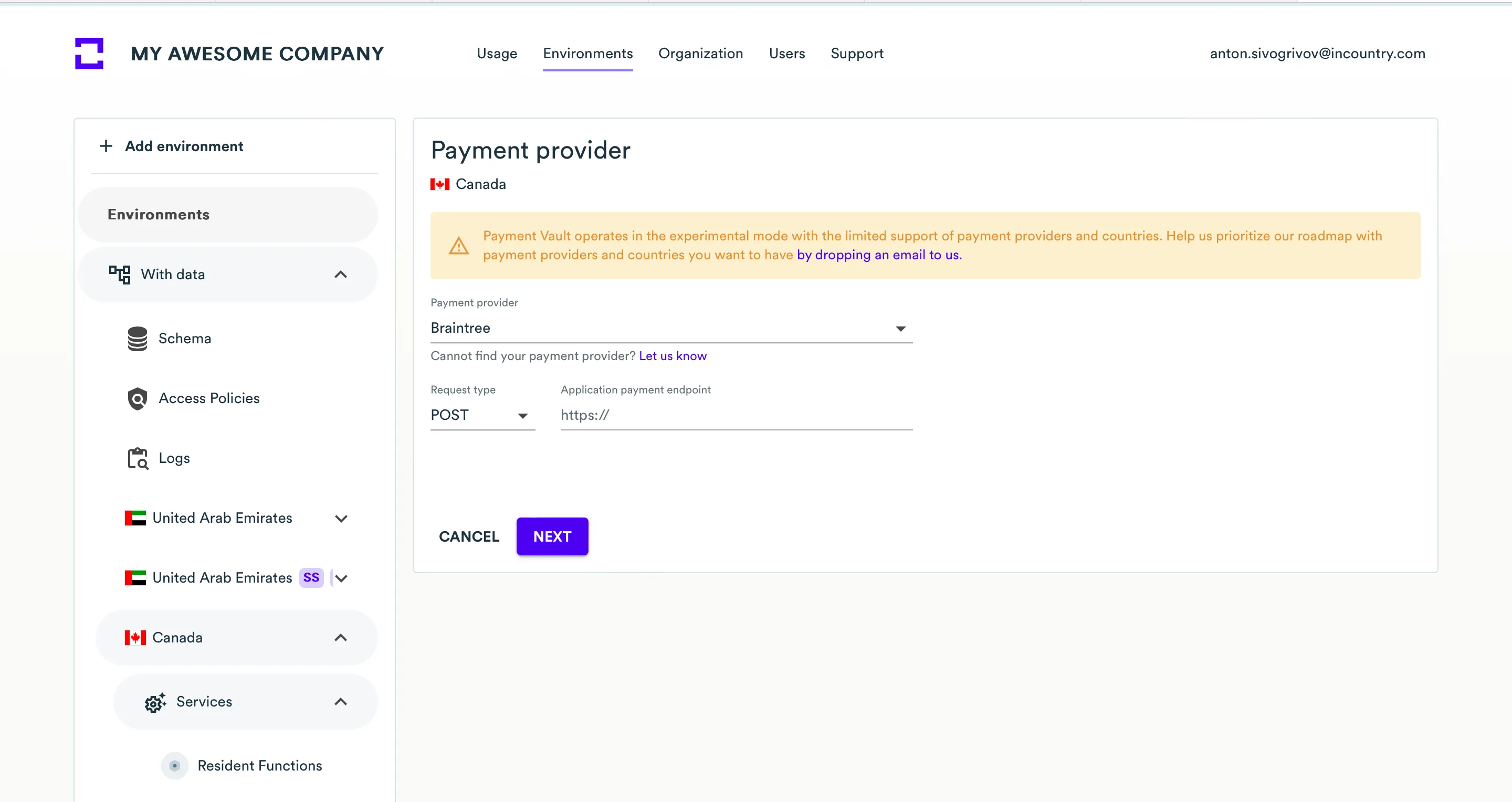Click the Canada flag in the sidebar
1512x802 pixels.
point(135,638)
